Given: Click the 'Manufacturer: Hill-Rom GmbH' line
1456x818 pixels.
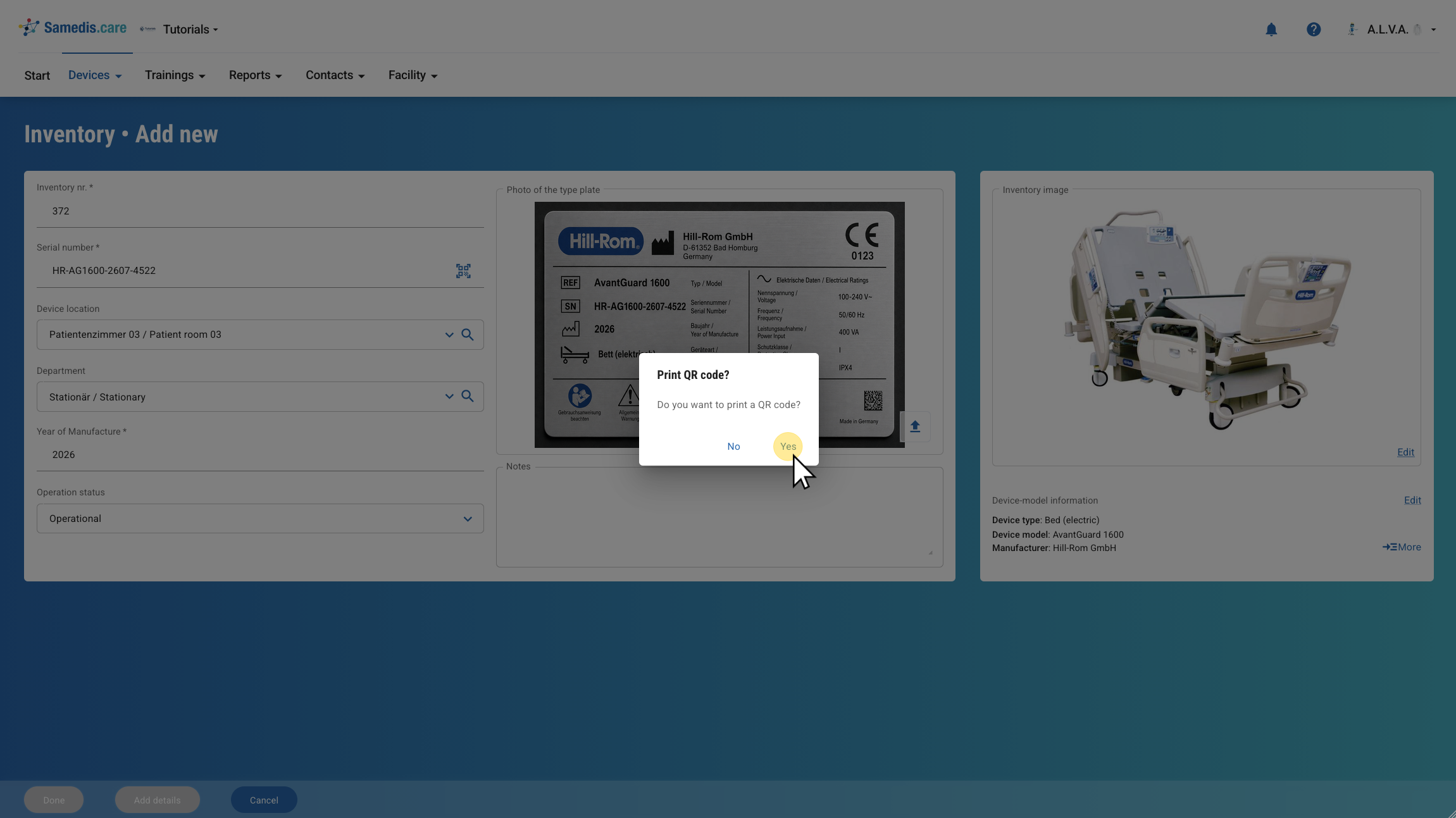Looking at the screenshot, I should coord(1054,548).
